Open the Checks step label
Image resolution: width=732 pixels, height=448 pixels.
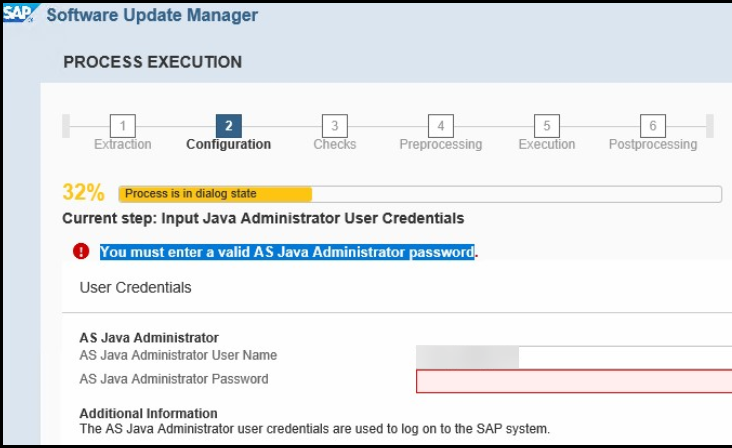(335, 144)
